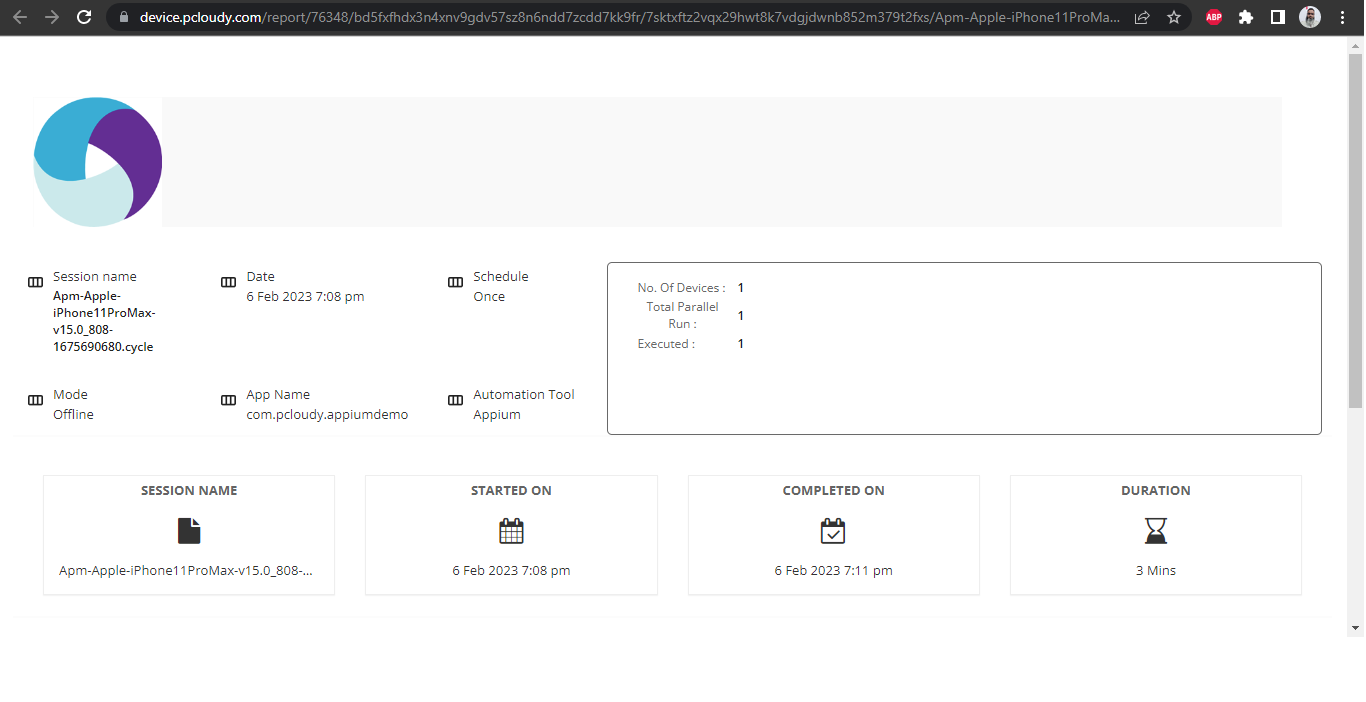This screenshot has width=1366, height=702.
Task: Select the date 6 Feb 2023 7:08 pm under Date
Action: 305,297
